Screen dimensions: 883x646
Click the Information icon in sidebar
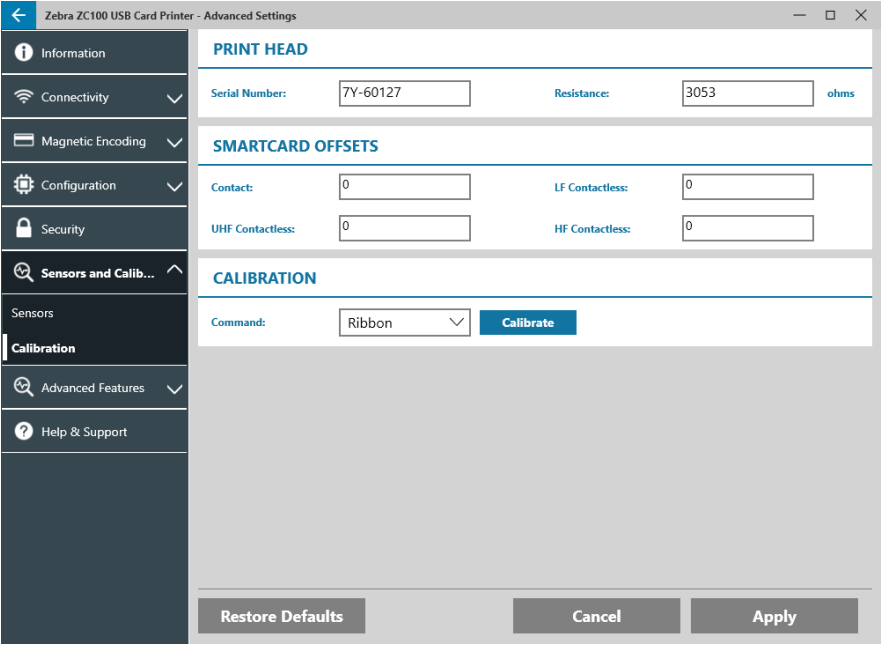23,52
